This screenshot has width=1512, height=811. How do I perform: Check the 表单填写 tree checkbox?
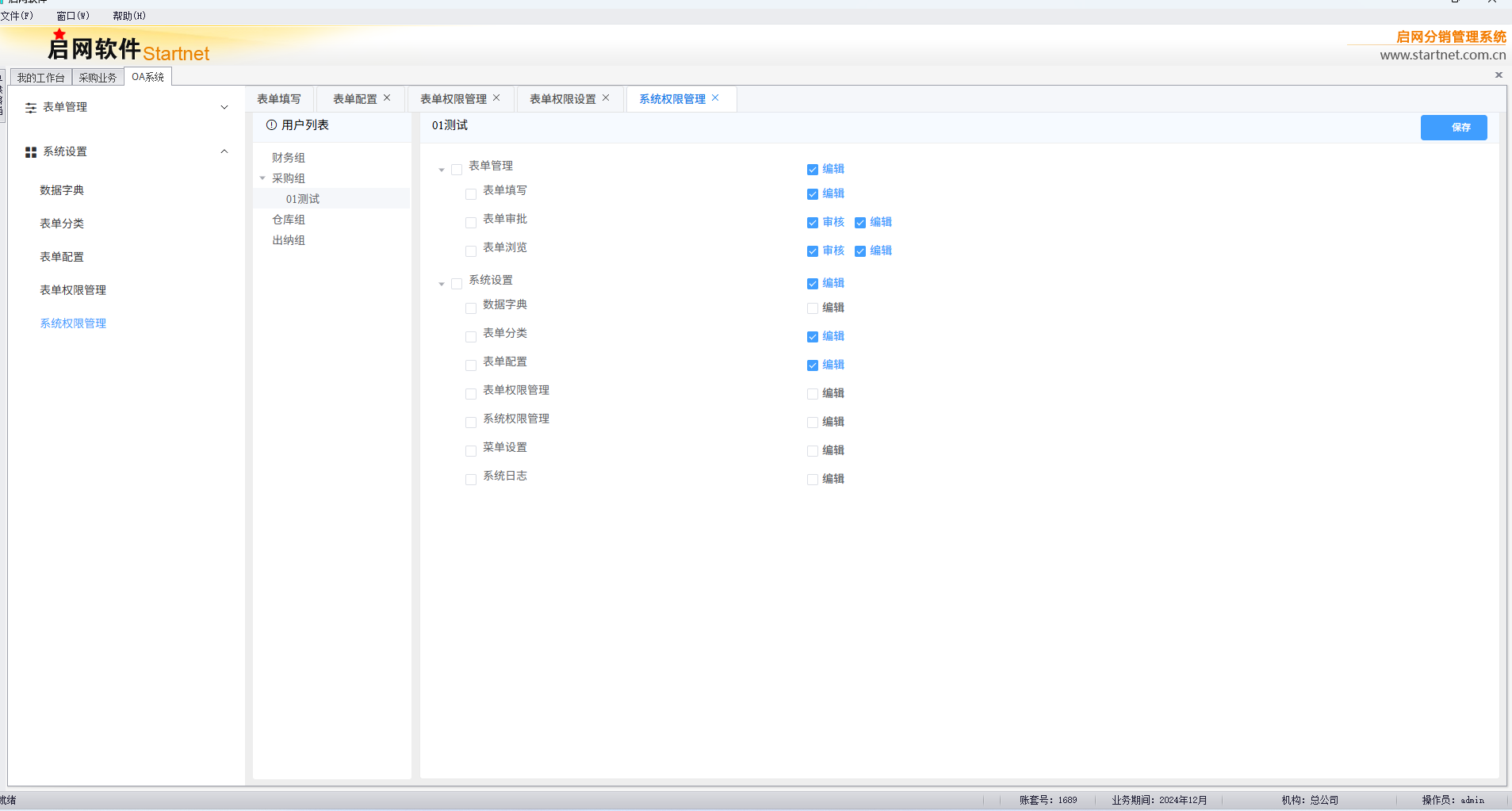pos(471,194)
